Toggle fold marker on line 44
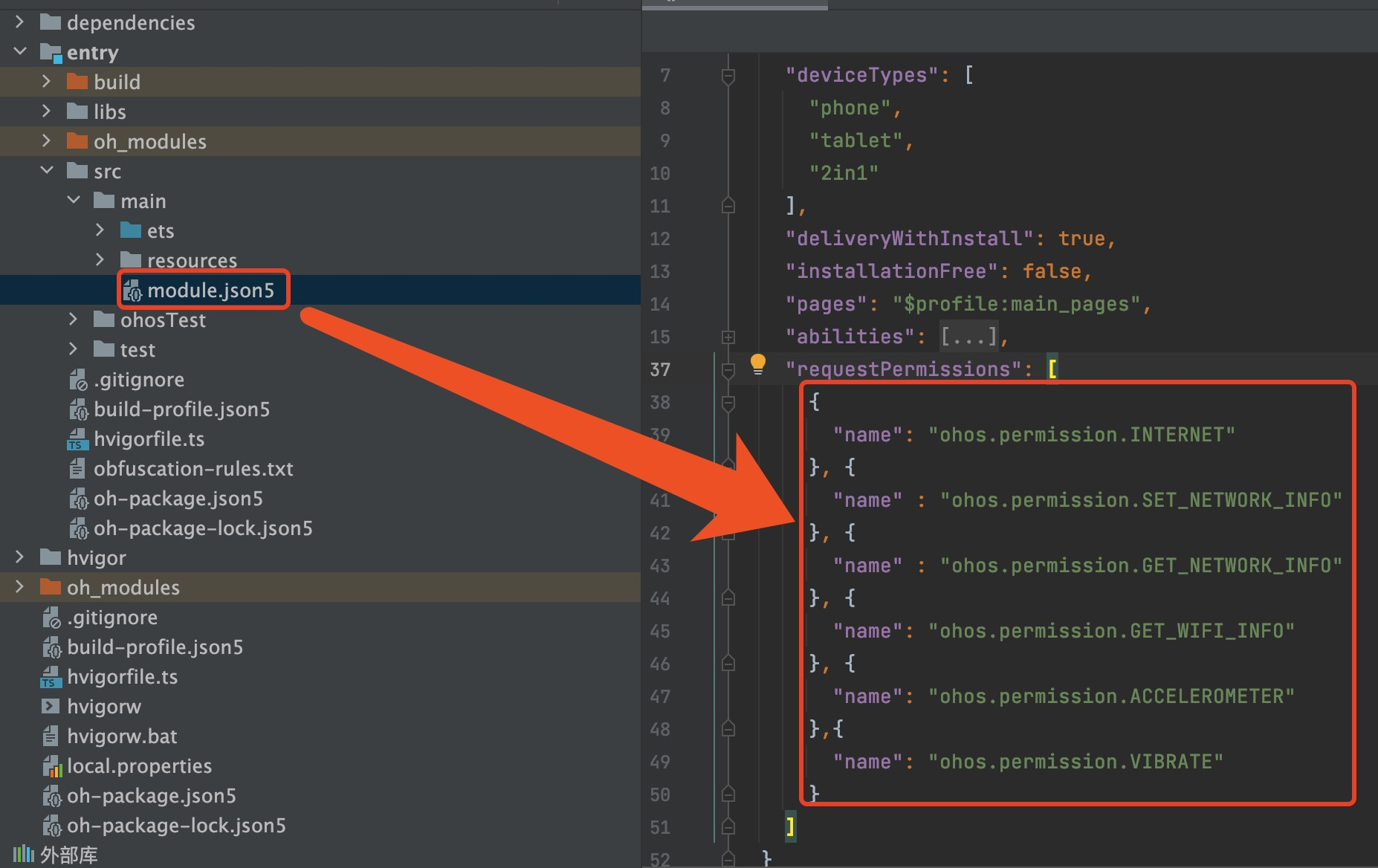The width and height of the screenshot is (1378, 868). 728,598
